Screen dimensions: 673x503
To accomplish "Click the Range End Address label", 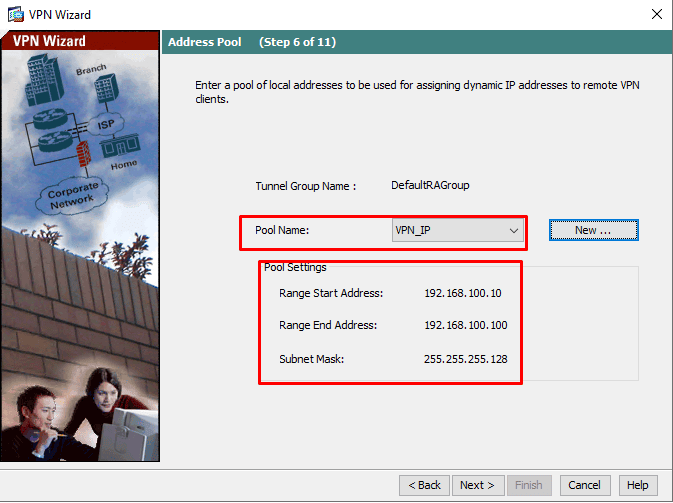I will 328,325.
